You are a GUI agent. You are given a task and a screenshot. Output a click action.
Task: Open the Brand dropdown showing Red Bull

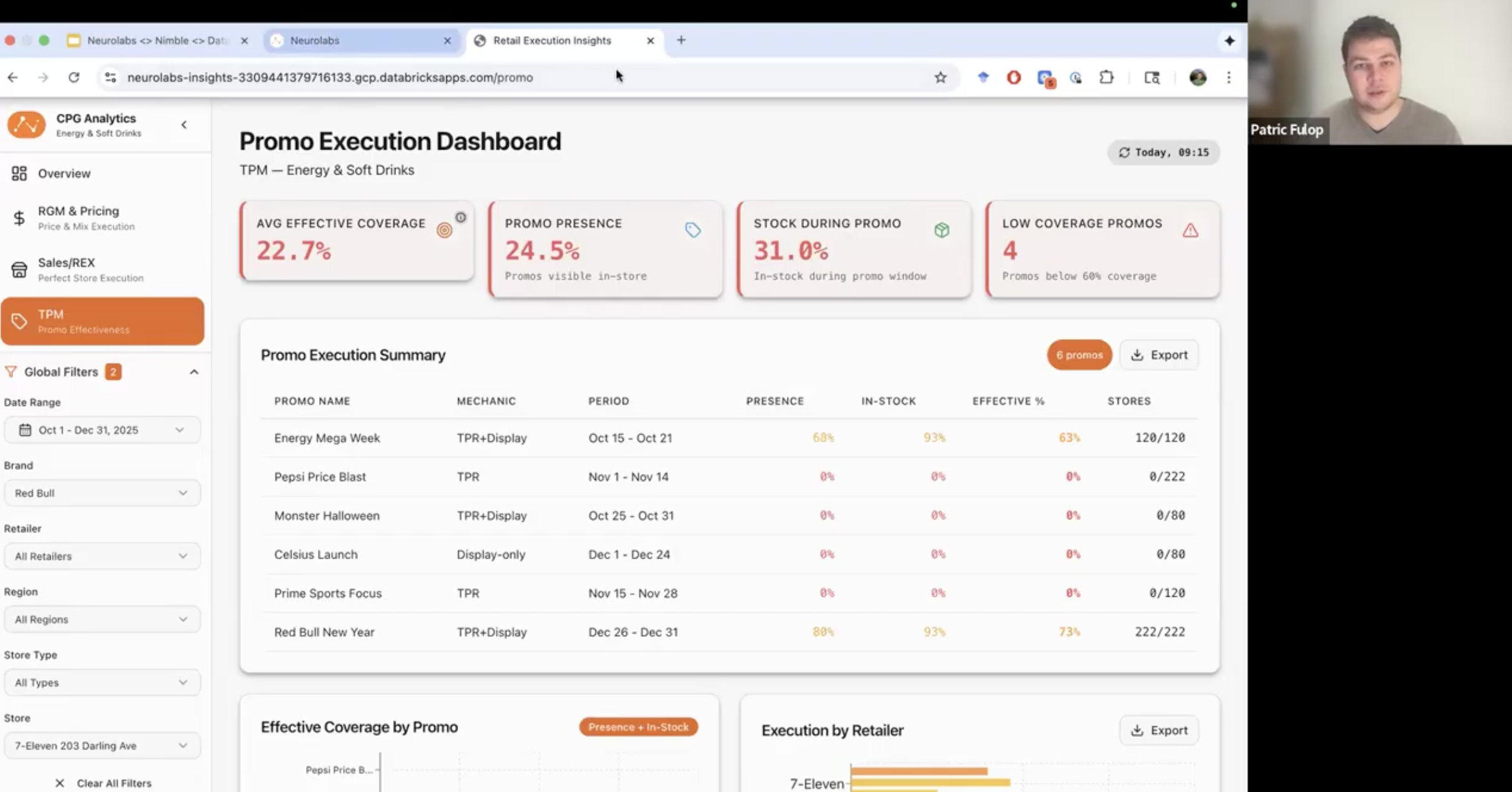point(102,494)
